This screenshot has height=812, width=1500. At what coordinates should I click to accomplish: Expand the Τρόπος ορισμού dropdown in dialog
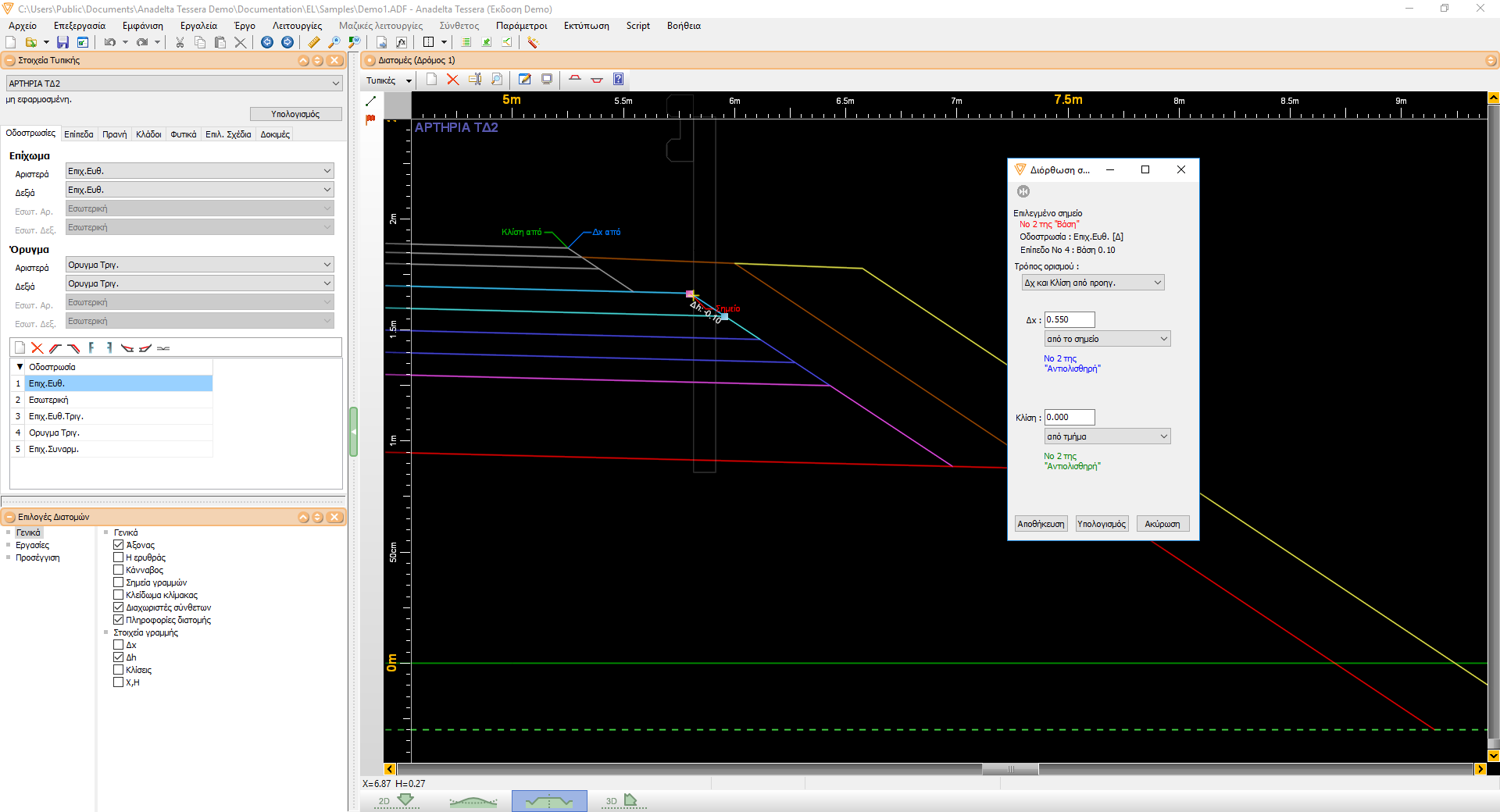tap(1093, 283)
